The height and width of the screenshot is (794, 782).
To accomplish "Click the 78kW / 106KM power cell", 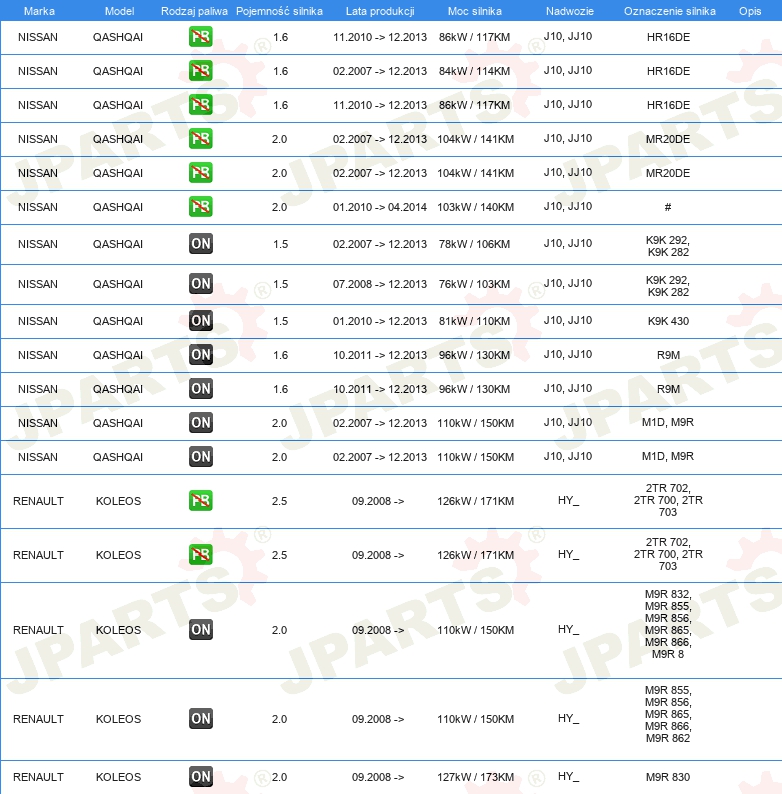I will pos(475,244).
